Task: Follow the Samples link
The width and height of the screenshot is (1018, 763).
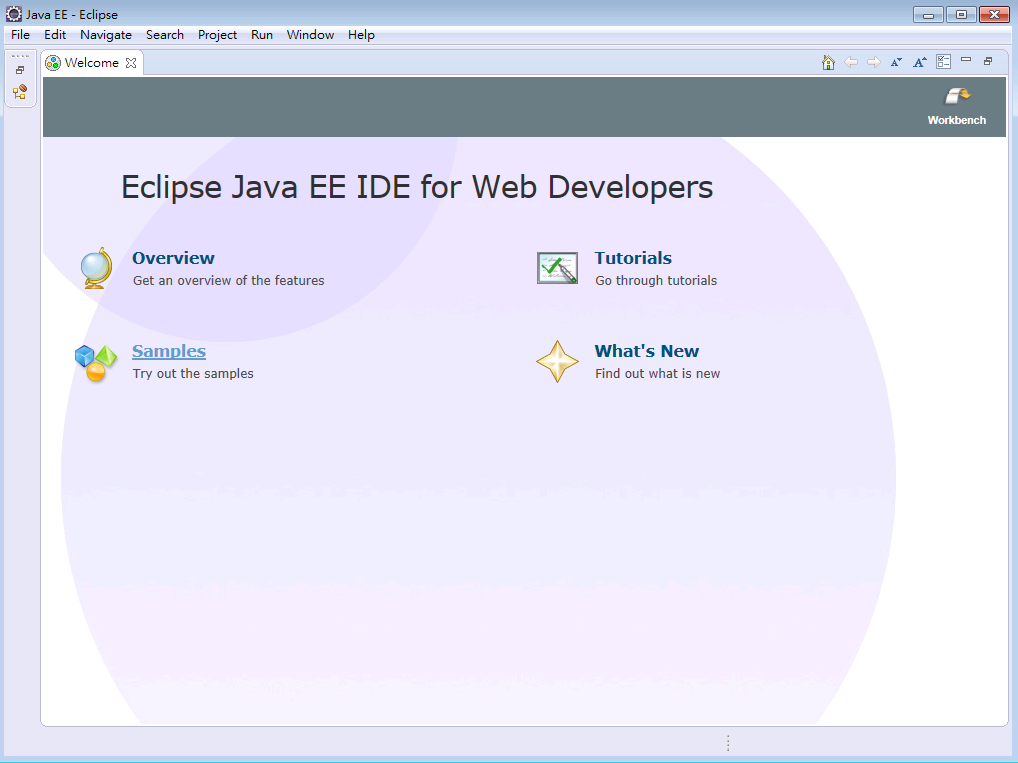Action: point(169,351)
